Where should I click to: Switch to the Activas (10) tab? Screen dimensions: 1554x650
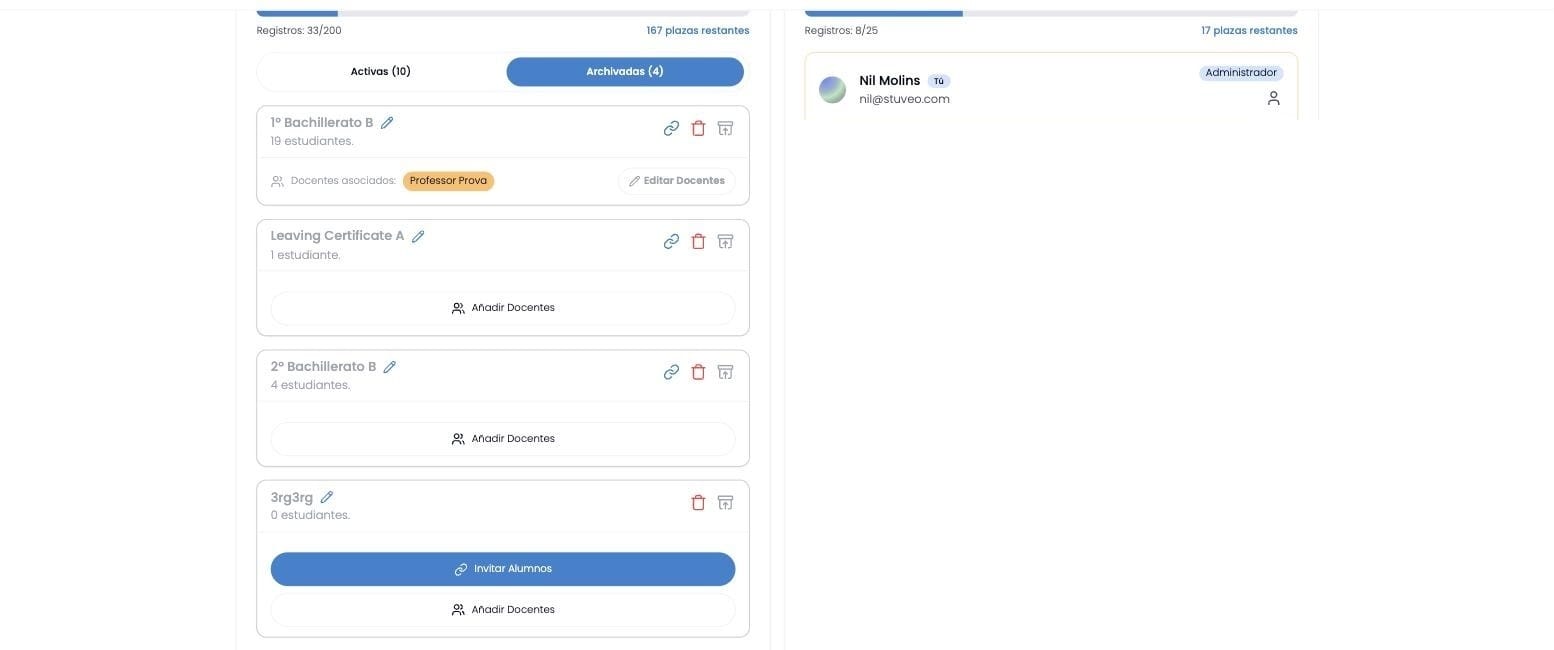[x=381, y=72]
